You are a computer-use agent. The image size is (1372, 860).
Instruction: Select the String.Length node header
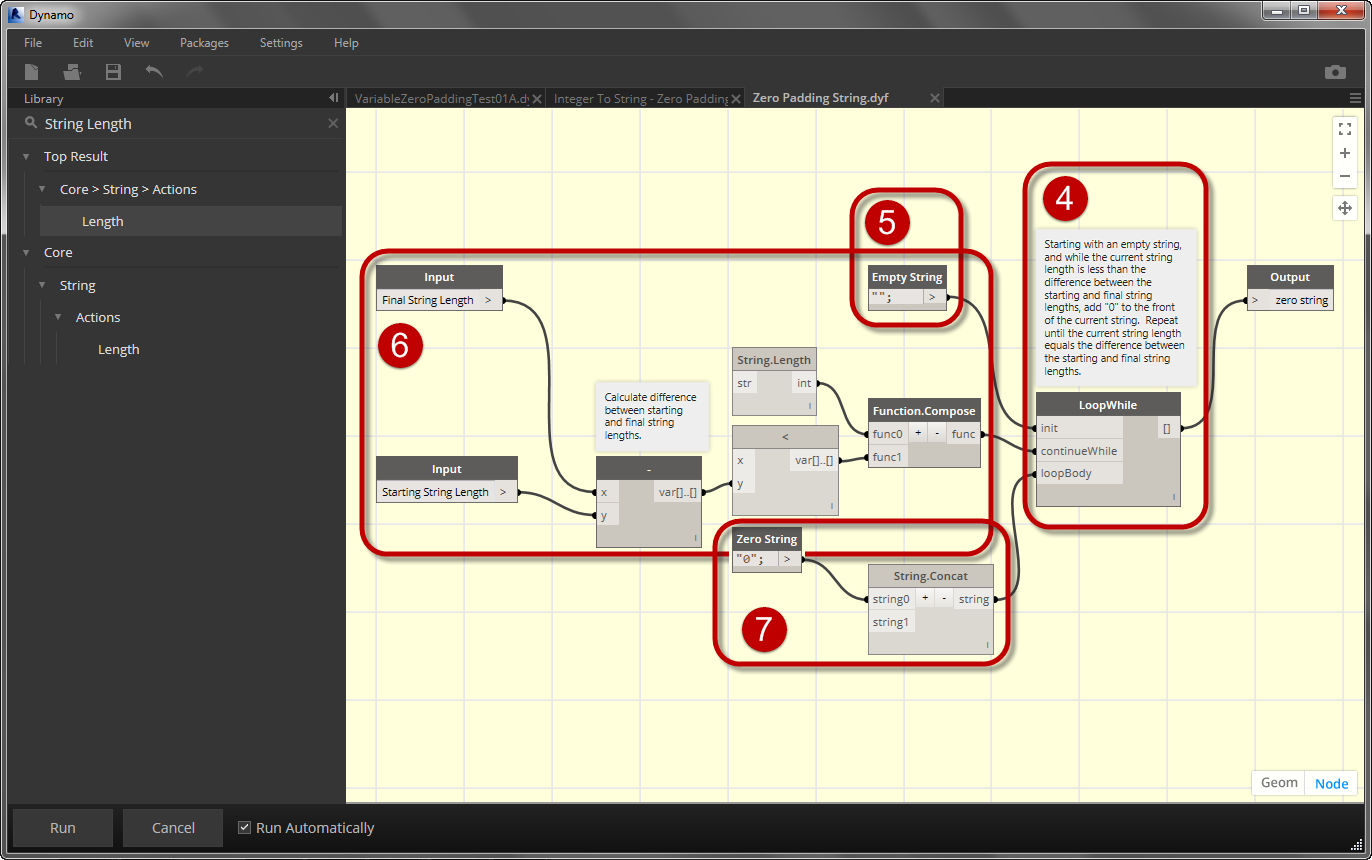tap(774, 360)
